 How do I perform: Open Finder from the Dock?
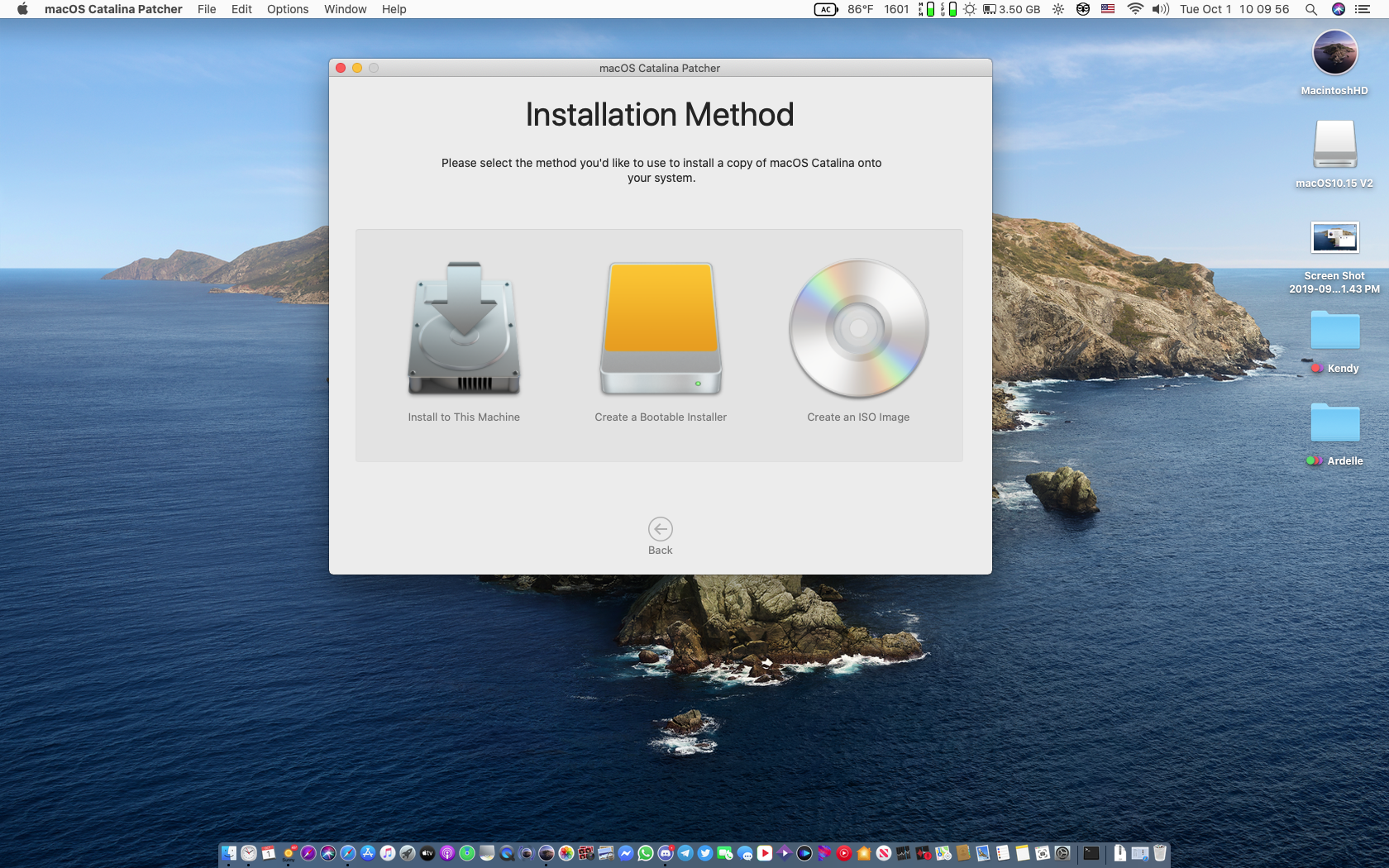[228, 853]
